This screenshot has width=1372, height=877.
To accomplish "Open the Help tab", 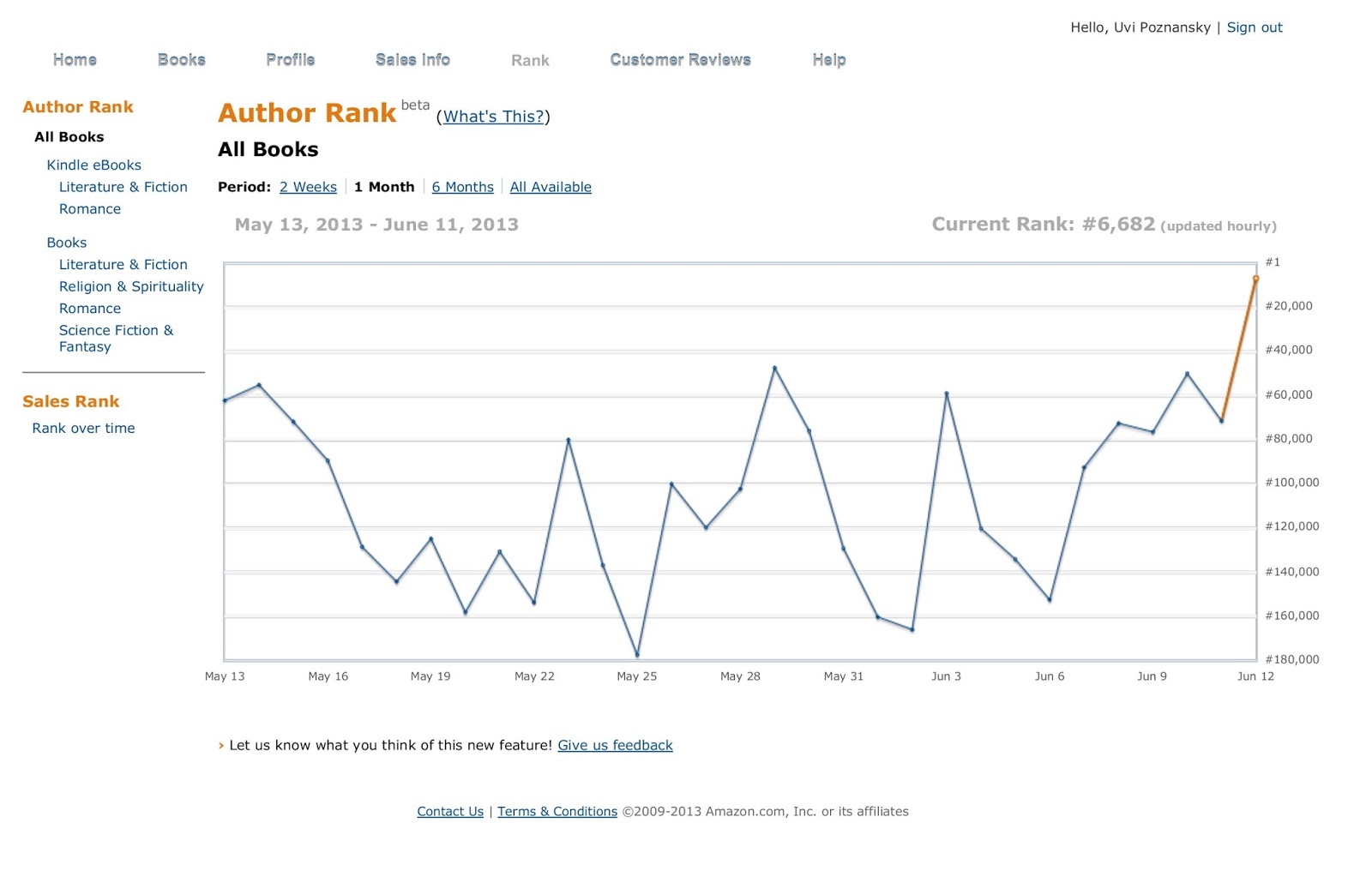I will point(828,60).
